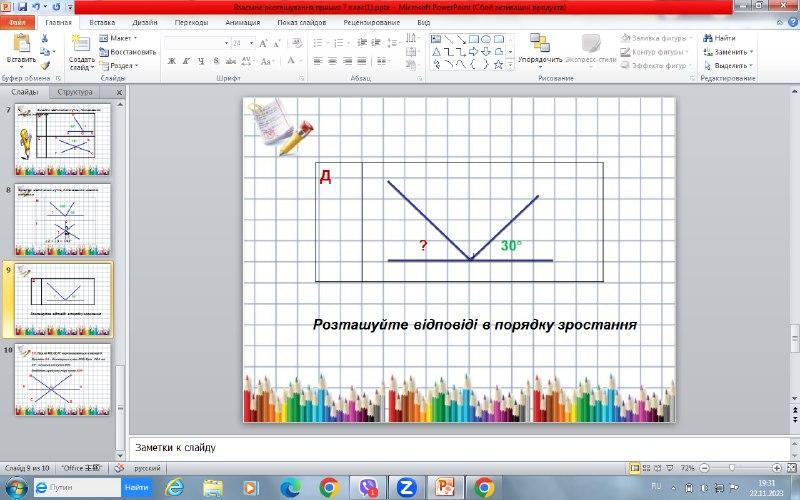The height and width of the screenshot is (500, 800).
Task: Click the Упорядочить arrange icon
Action: 539,43
